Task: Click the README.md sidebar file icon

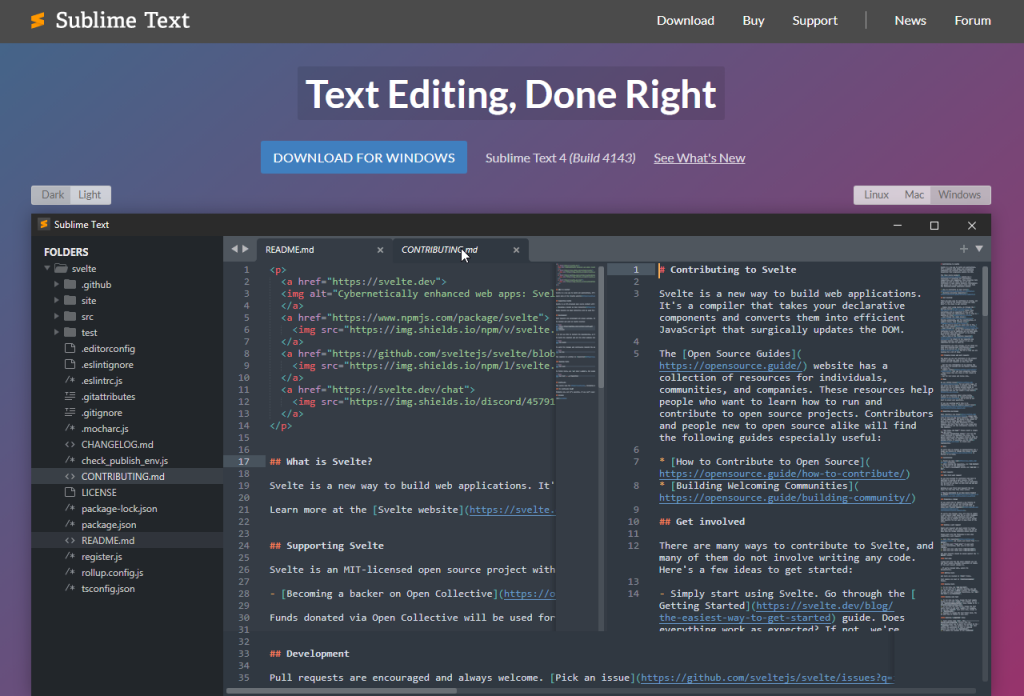Action: click(70, 540)
